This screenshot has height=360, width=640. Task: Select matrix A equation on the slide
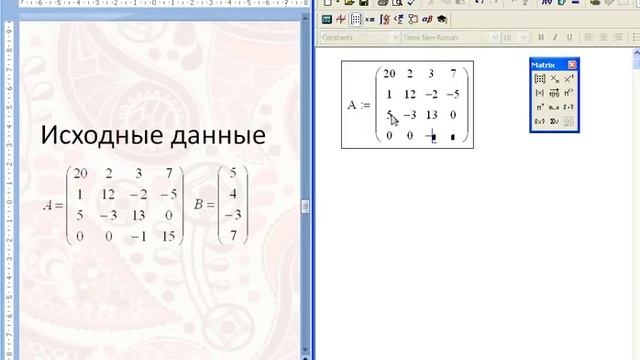113,205
